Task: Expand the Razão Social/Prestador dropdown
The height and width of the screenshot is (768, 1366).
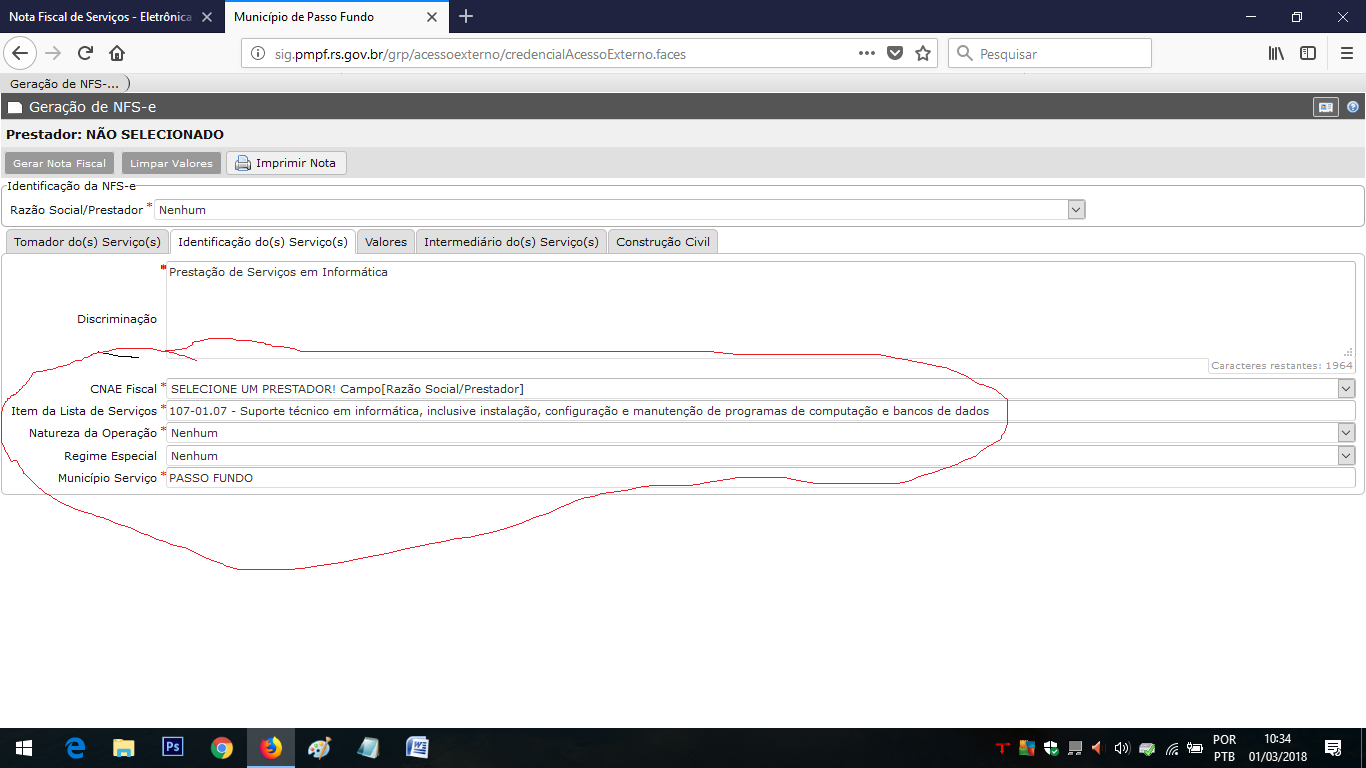Action: [x=1076, y=210]
